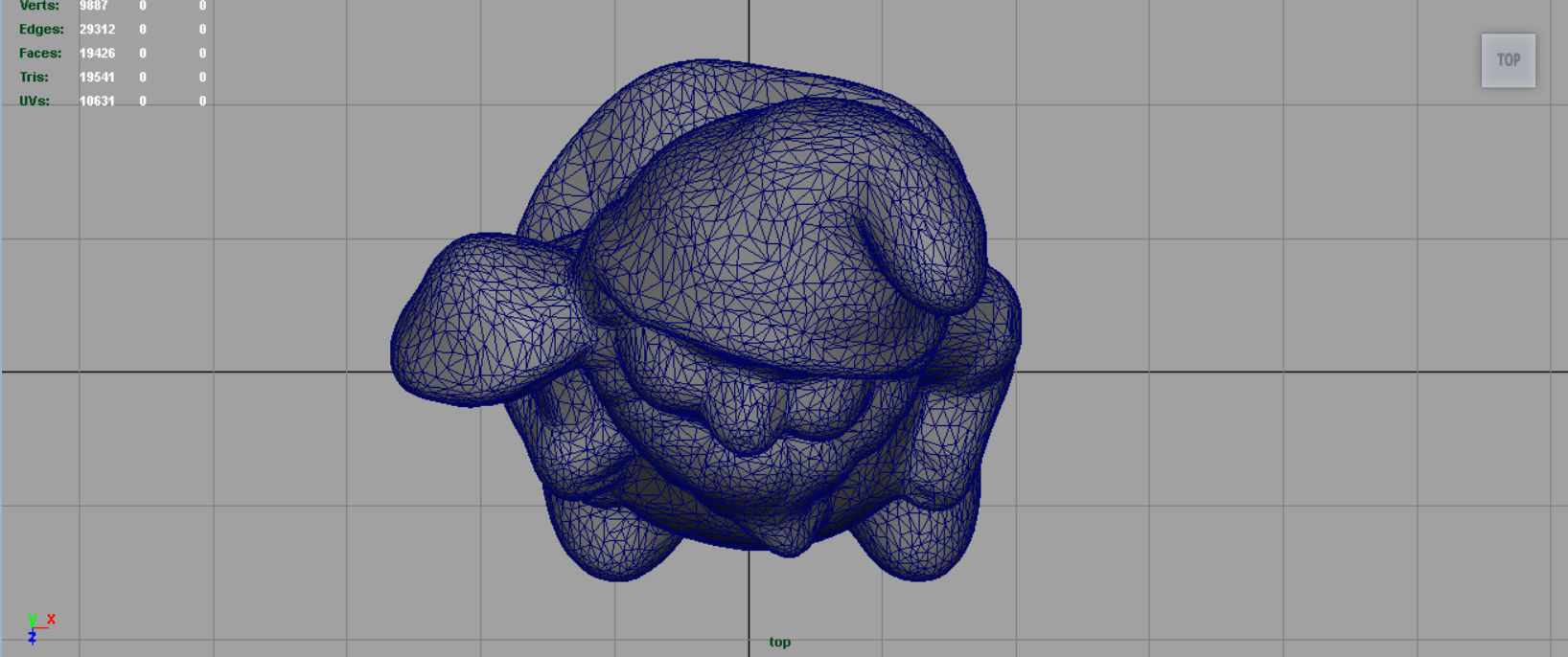Click the 'top' camera name label
The image size is (1568, 657).
(x=779, y=642)
